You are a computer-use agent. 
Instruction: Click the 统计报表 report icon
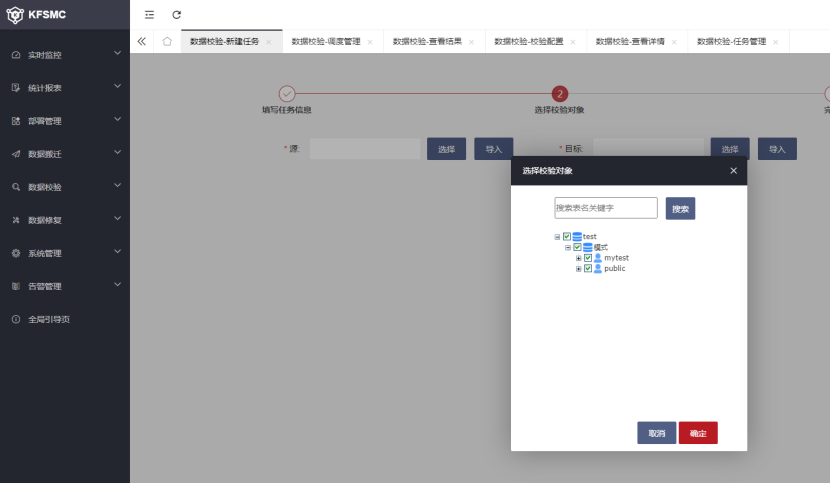pos(16,88)
